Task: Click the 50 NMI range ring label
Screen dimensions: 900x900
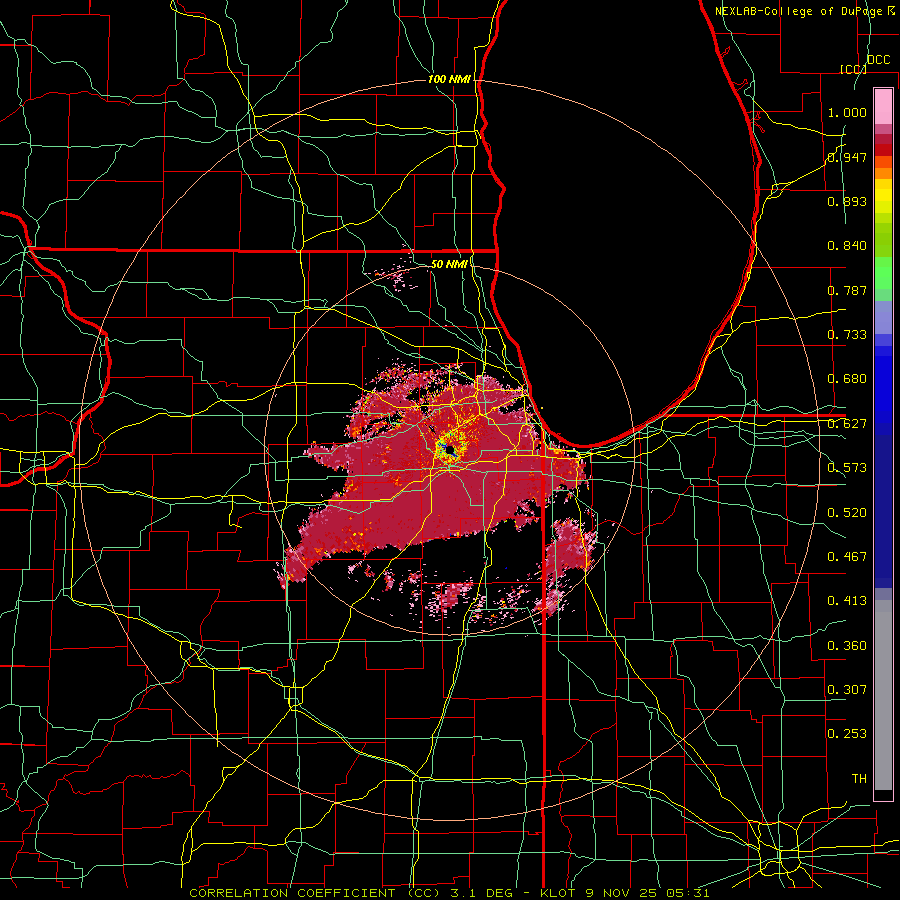Action: [449, 264]
